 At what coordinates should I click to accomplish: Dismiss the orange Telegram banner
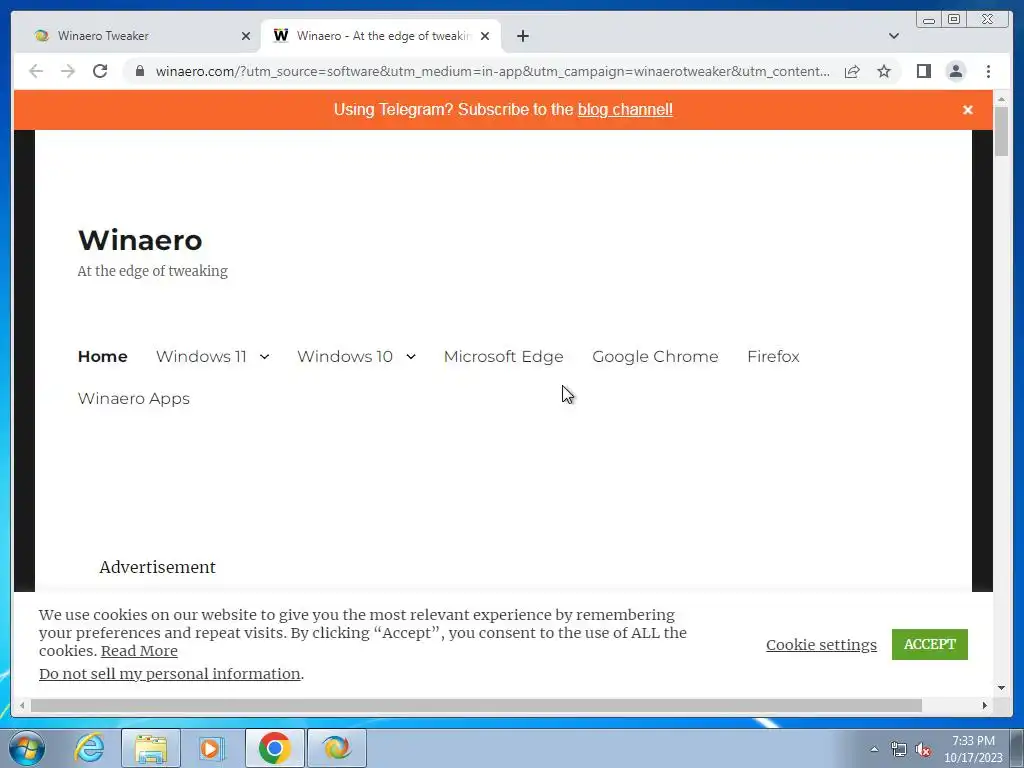968,110
